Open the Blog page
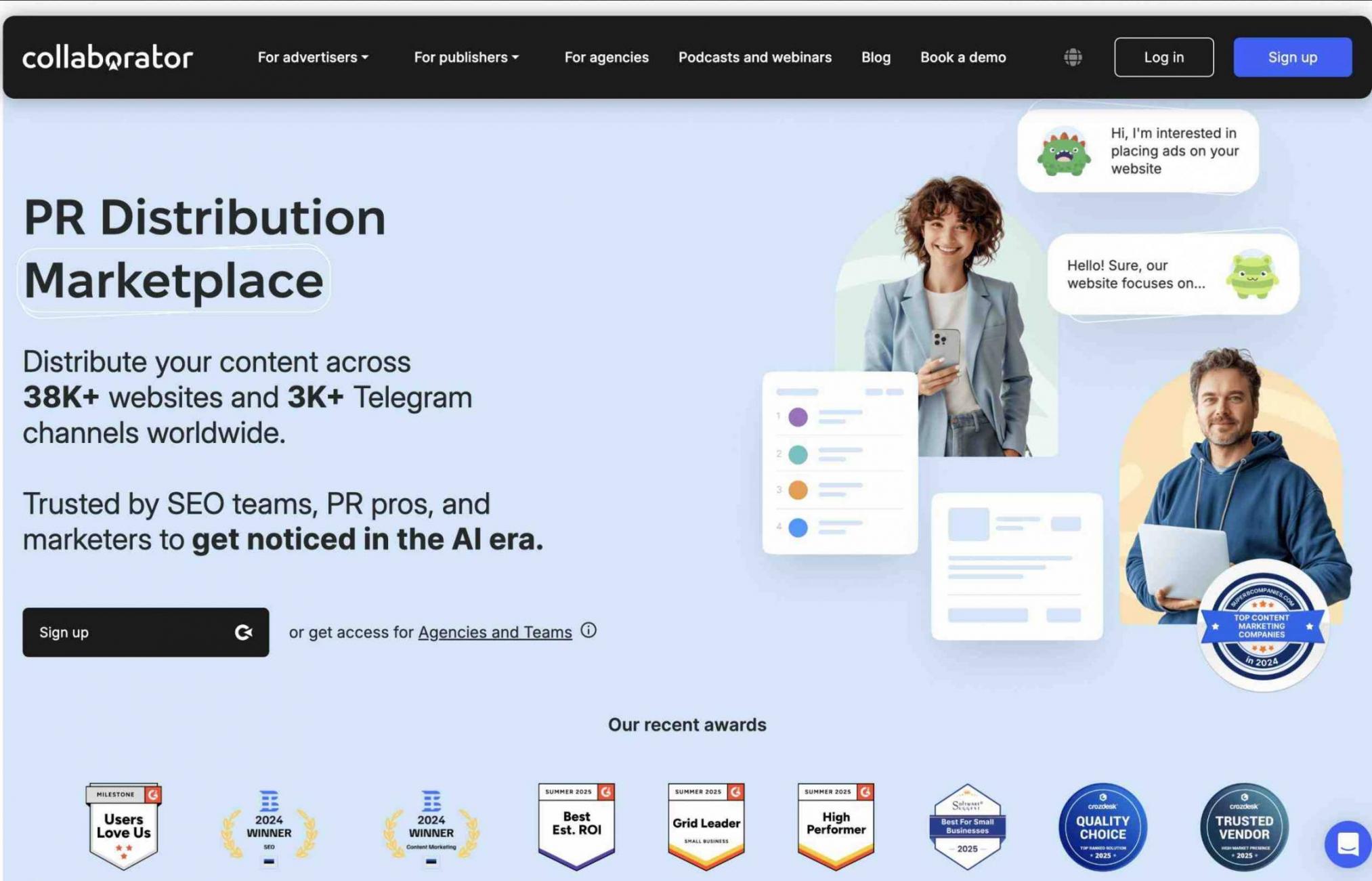The height and width of the screenshot is (881, 1372). coord(876,57)
